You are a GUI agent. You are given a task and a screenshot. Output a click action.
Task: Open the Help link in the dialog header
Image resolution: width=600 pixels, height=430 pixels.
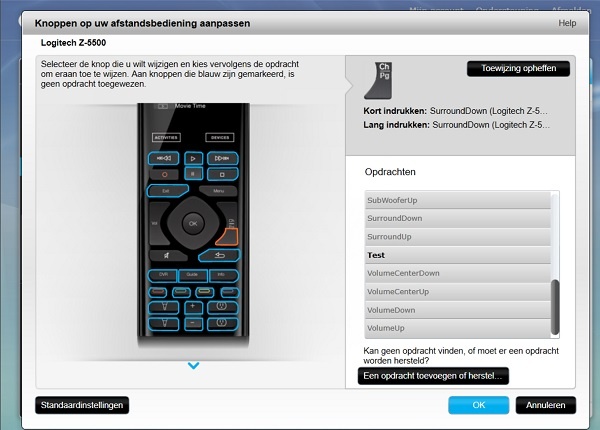click(x=567, y=23)
